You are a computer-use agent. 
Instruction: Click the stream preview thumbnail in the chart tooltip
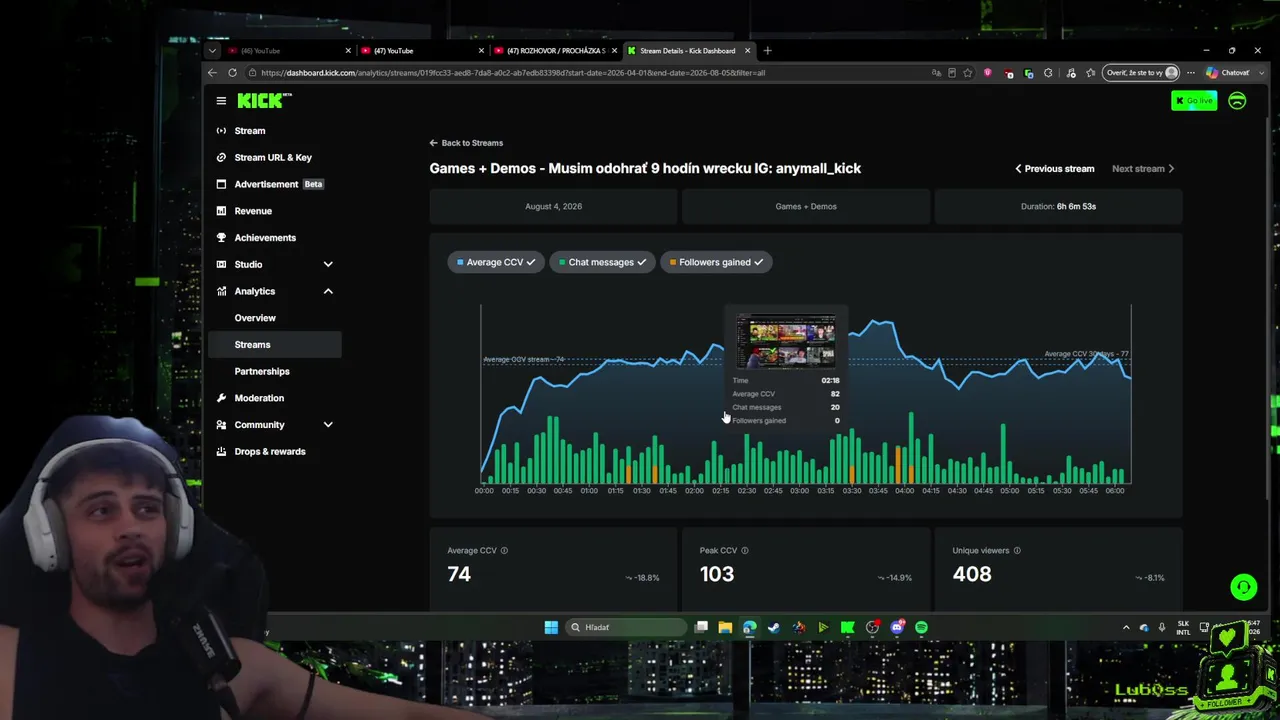click(x=786, y=342)
